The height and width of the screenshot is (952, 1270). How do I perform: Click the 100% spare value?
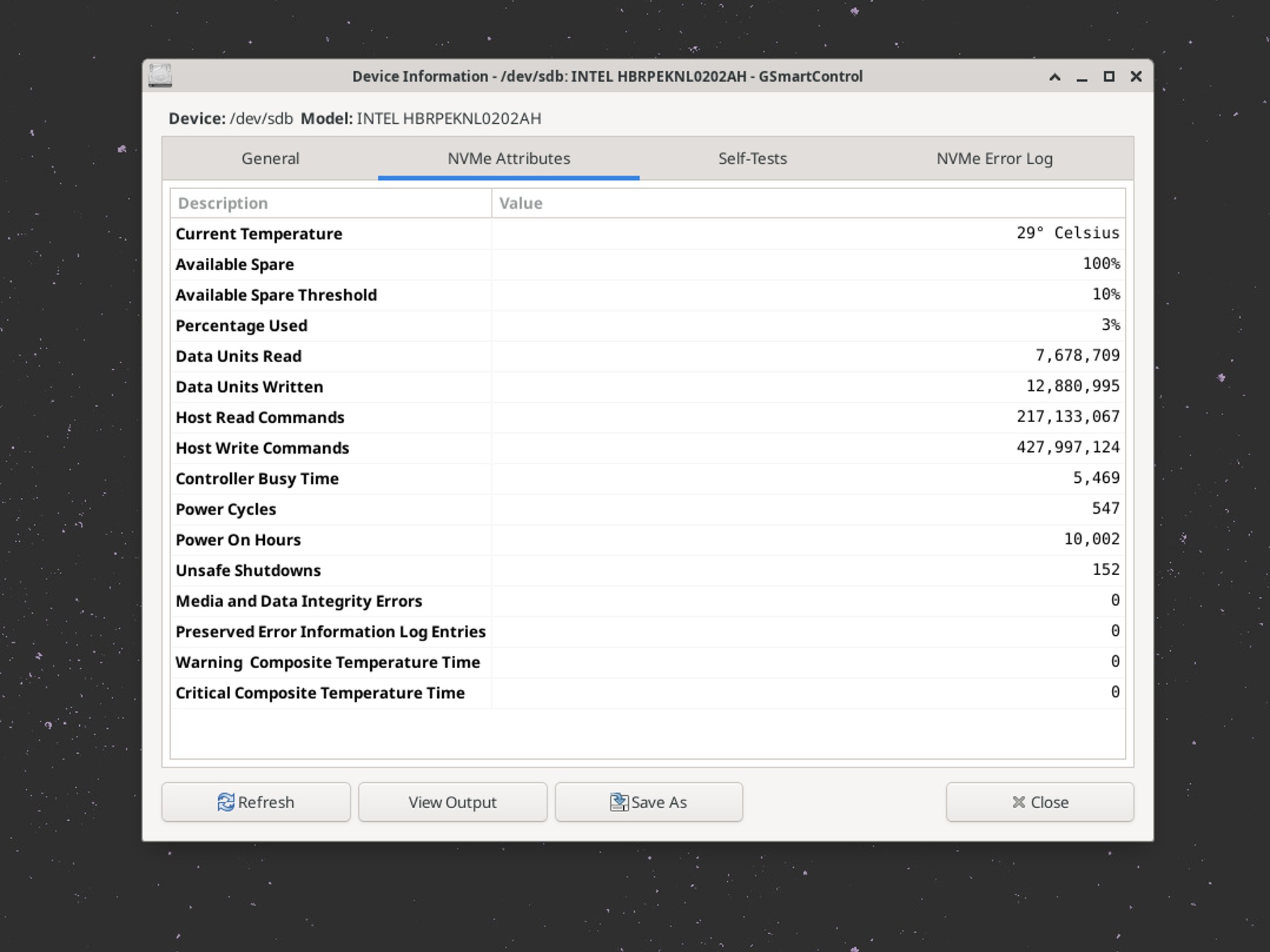1101,263
